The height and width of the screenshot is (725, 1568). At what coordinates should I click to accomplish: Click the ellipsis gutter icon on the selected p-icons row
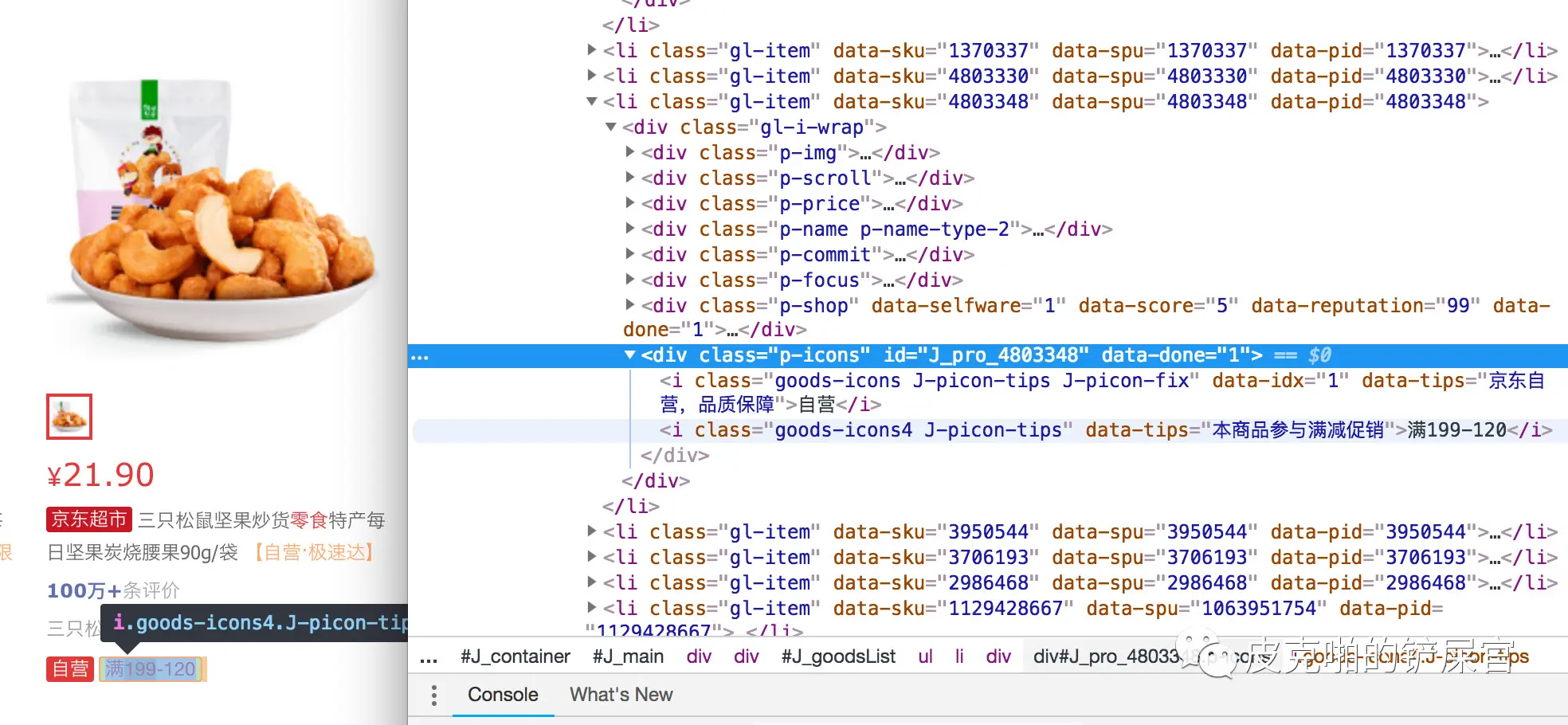(420, 356)
